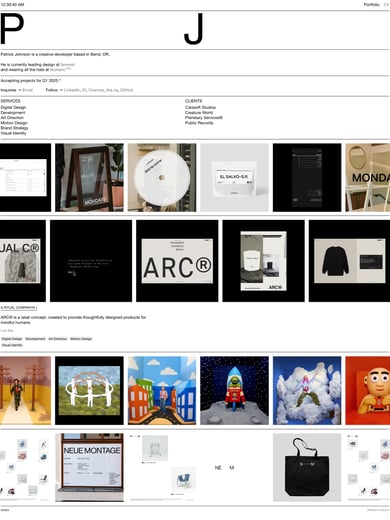Click the 'Live Site' link under ARC®

click(x=7, y=331)
